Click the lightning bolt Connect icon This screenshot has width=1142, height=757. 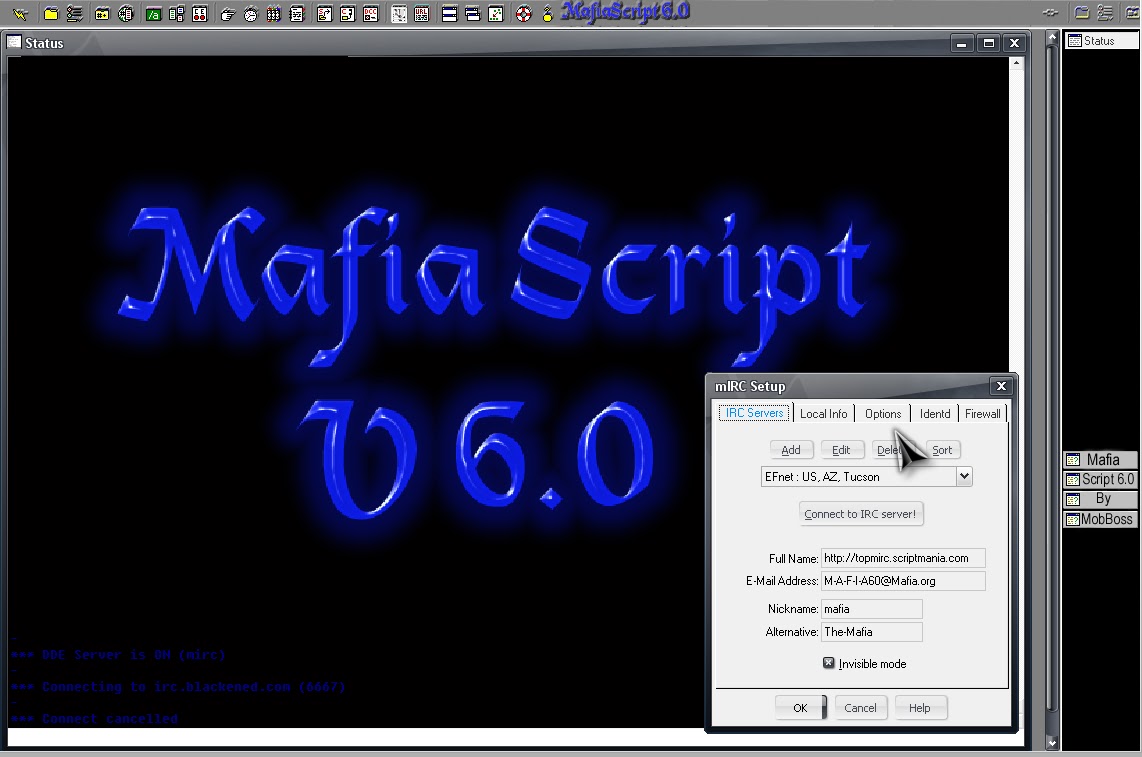coord(21,14)
